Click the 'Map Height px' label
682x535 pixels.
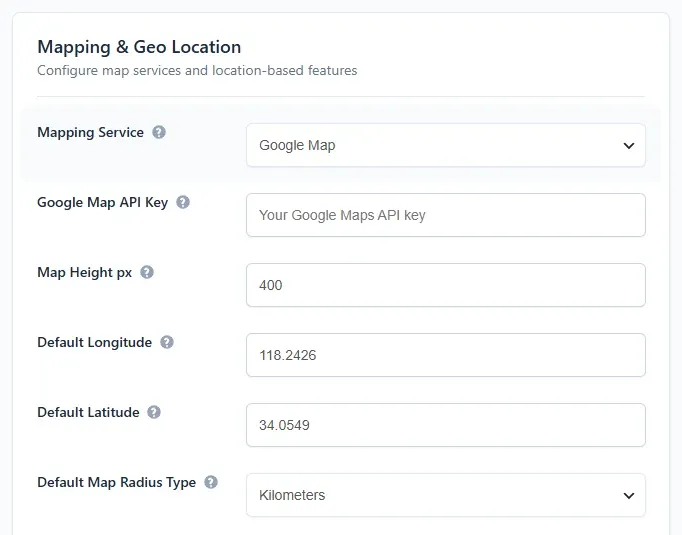coord(85,273)
